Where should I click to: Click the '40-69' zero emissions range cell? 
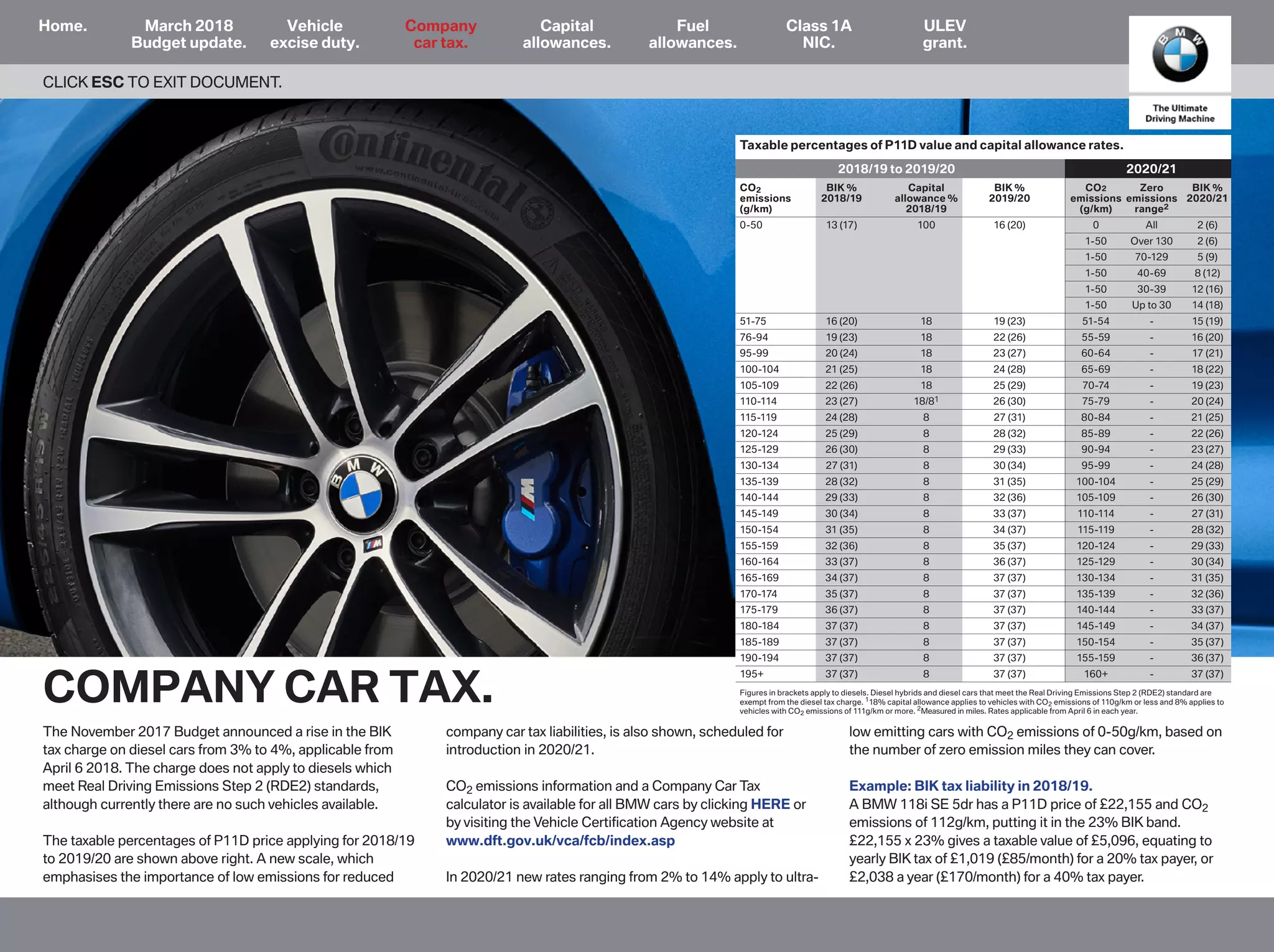[1151, 273]
